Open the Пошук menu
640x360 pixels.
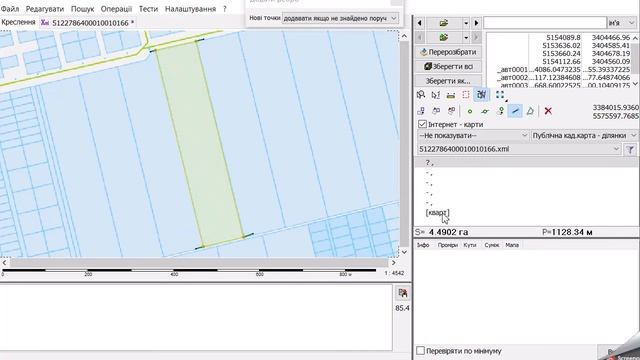click(x=82, y=9)
